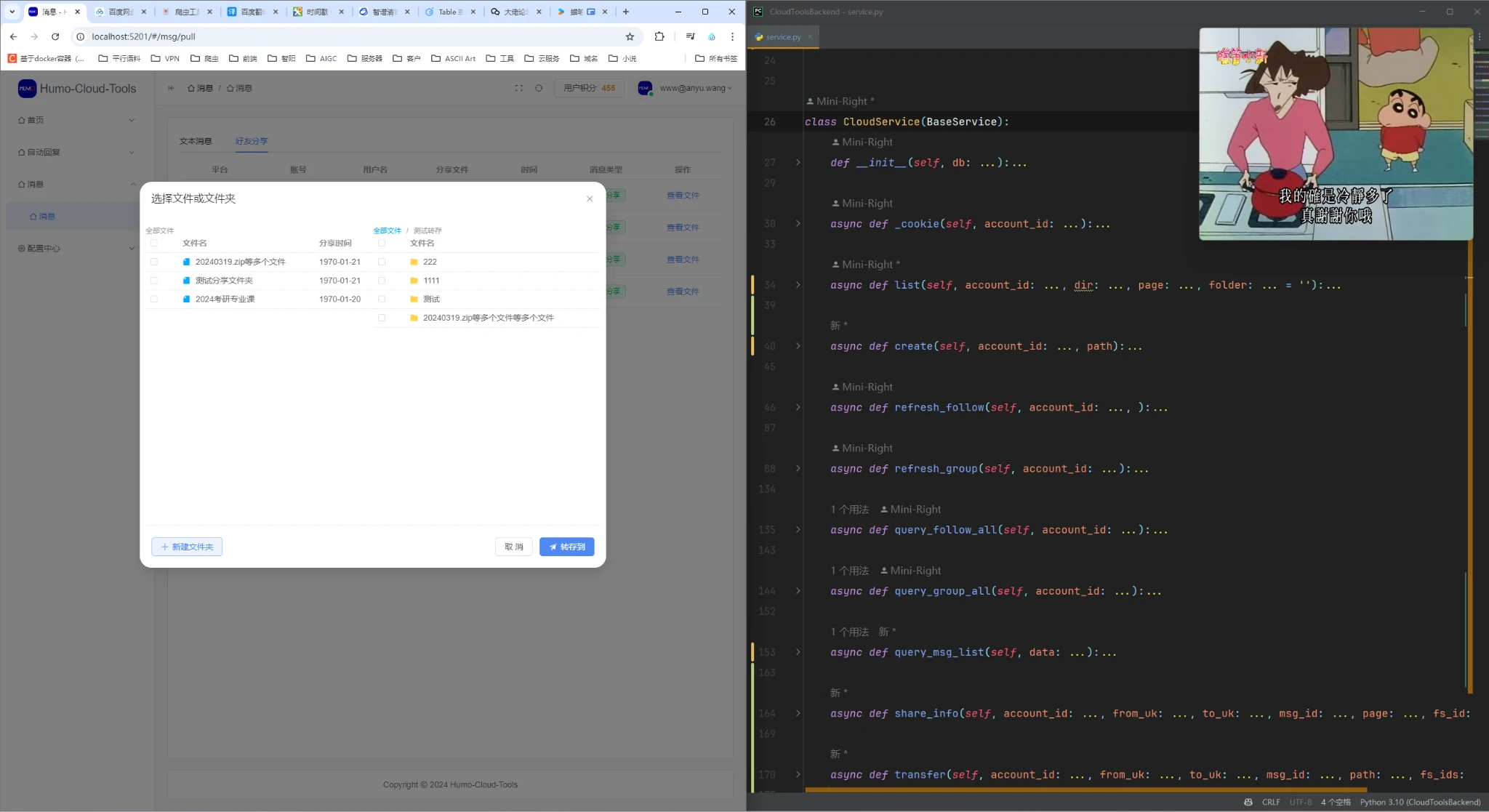Viewport: 1489px width, 812px height.
Task: Check the 20240319.zip file checkbox
Action: click(153, 262)
